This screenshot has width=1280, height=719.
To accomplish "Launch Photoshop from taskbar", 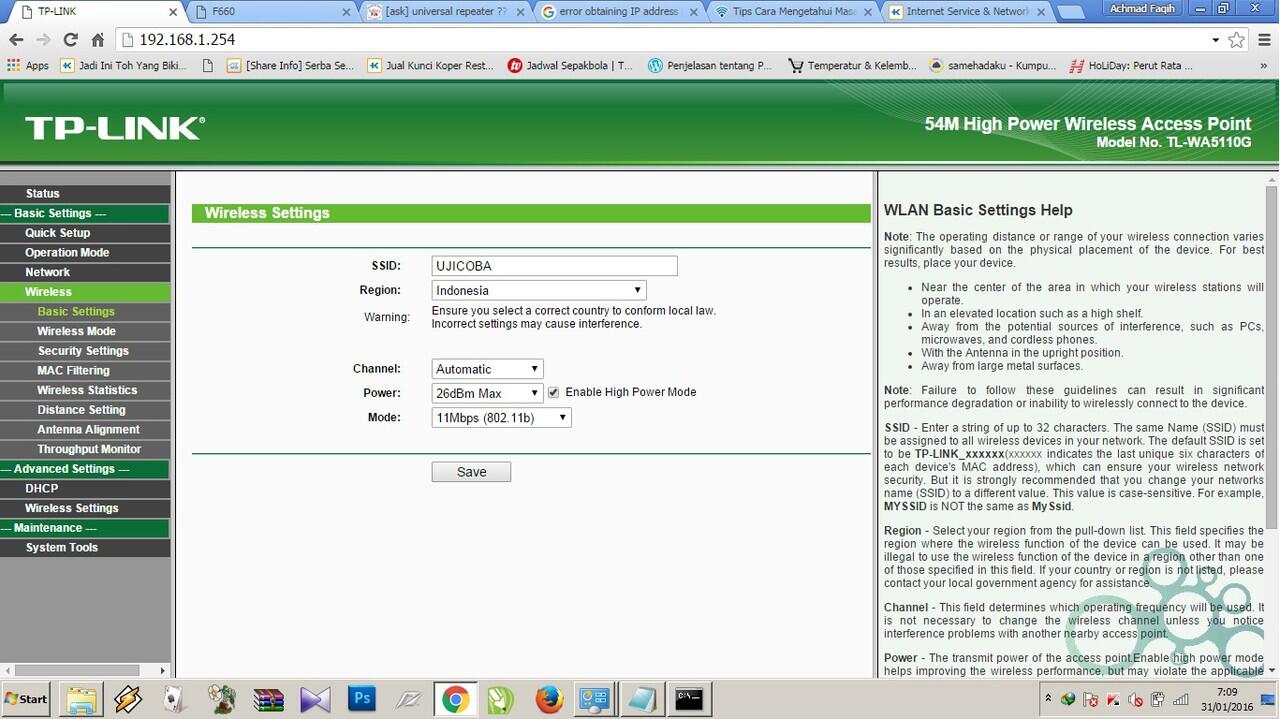I will pos(362,700).
